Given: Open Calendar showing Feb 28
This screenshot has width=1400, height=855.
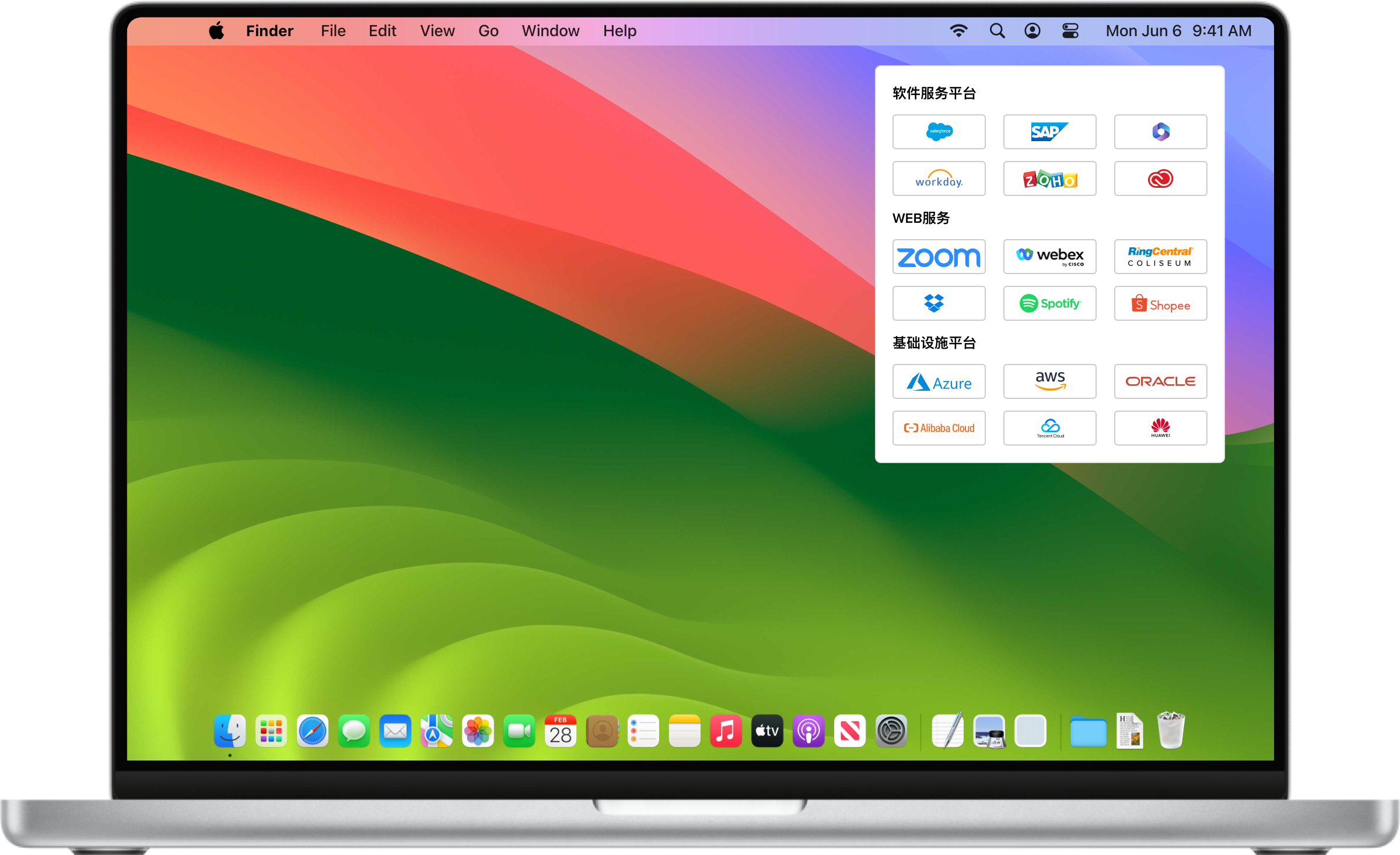Looking at the screenshot, I should coord(561,731).
